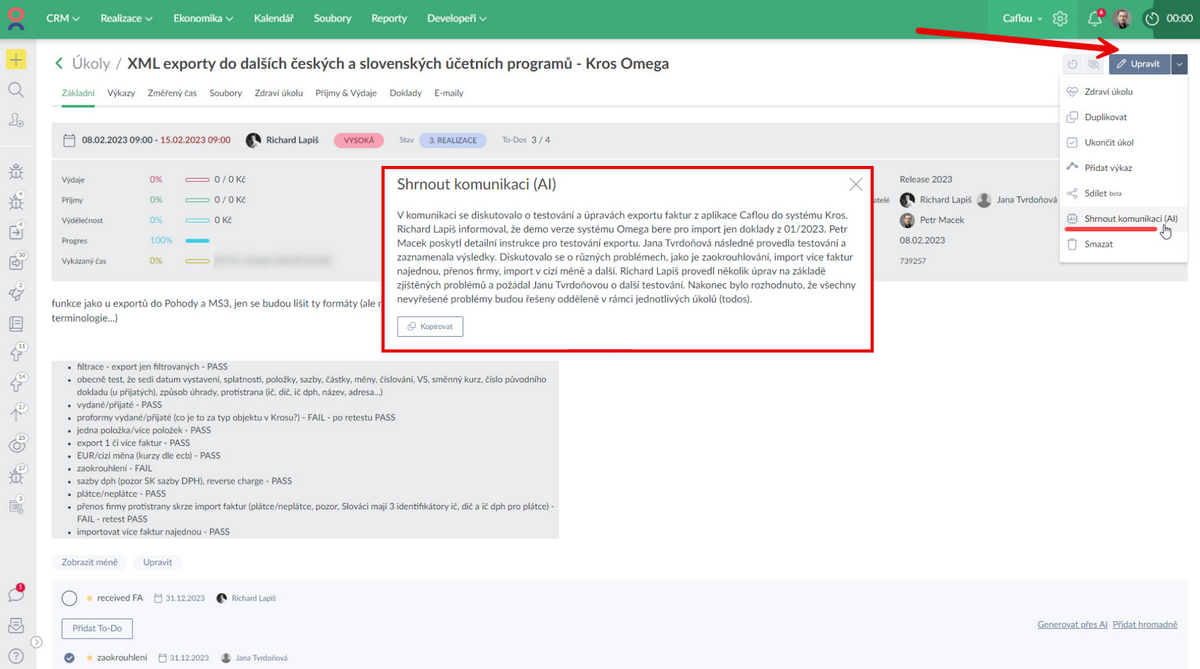Open the Ekonomika dropdown menu
The height and width of the screenshot is (669, 1200).
[203, 19]
